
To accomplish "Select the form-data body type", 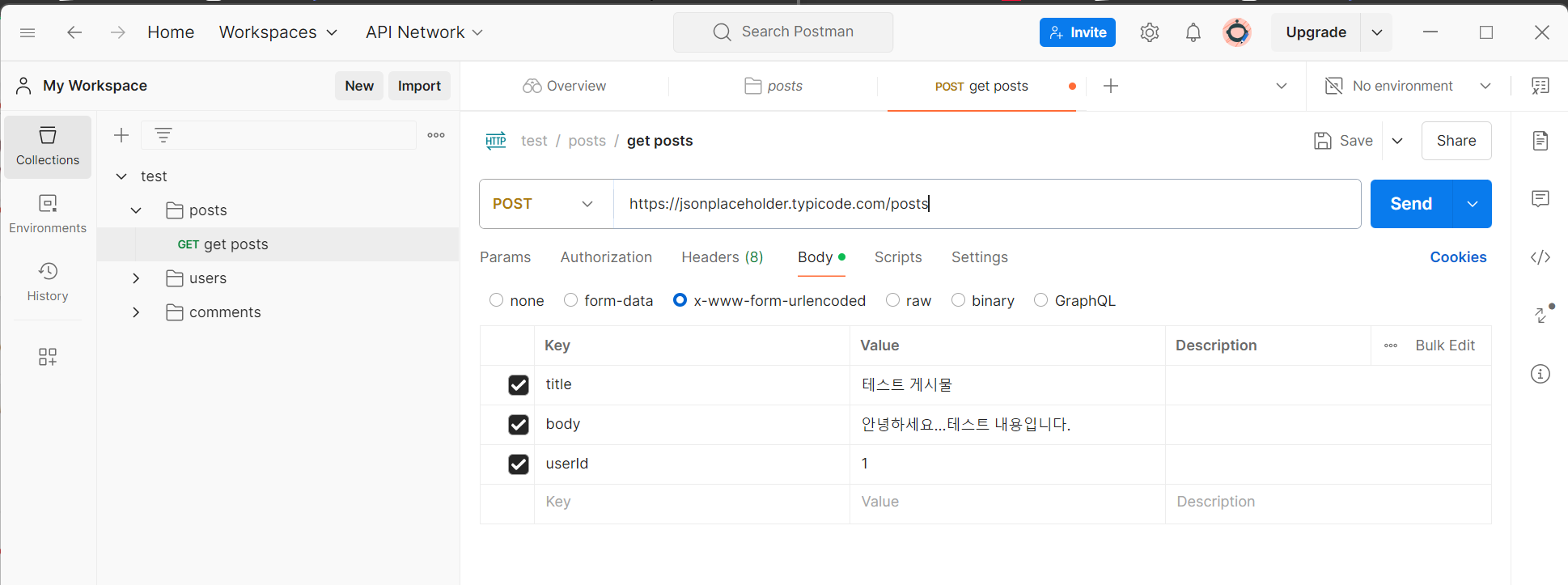I will 571,300.
